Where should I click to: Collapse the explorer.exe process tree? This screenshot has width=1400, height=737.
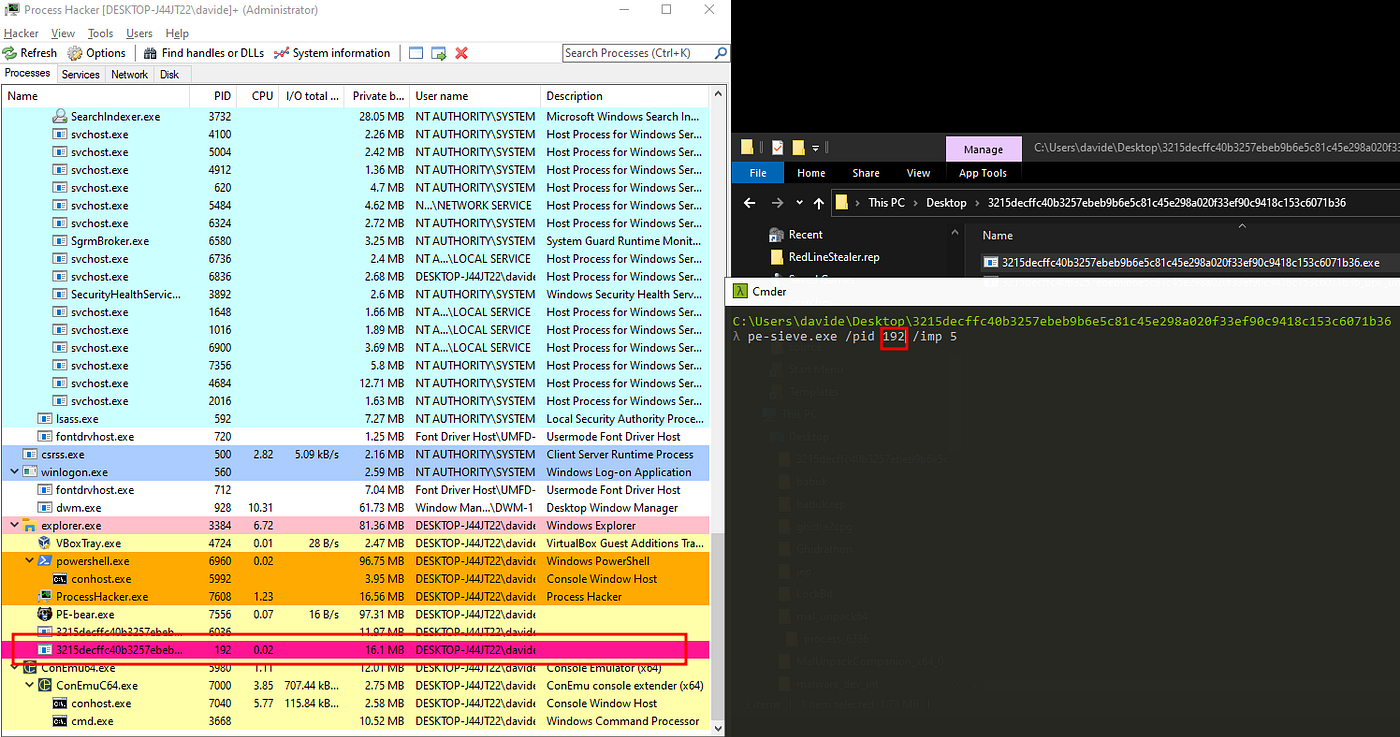[14, 525]
